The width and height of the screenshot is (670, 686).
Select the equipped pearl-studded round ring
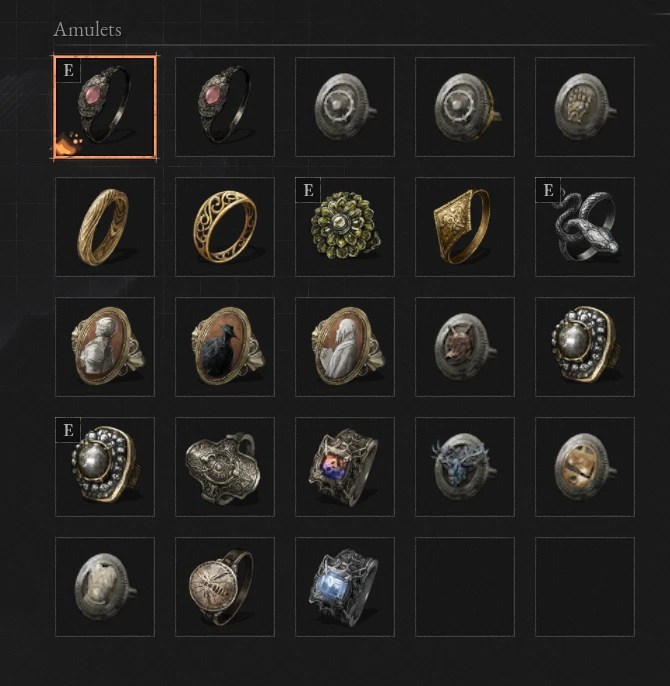click(105, 467)
